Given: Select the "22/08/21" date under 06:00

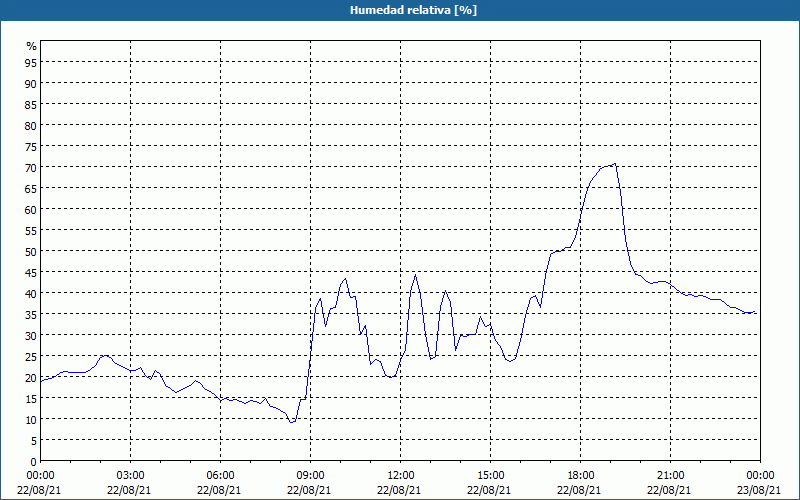Looking at the screenshot, I should click(219, 490).
